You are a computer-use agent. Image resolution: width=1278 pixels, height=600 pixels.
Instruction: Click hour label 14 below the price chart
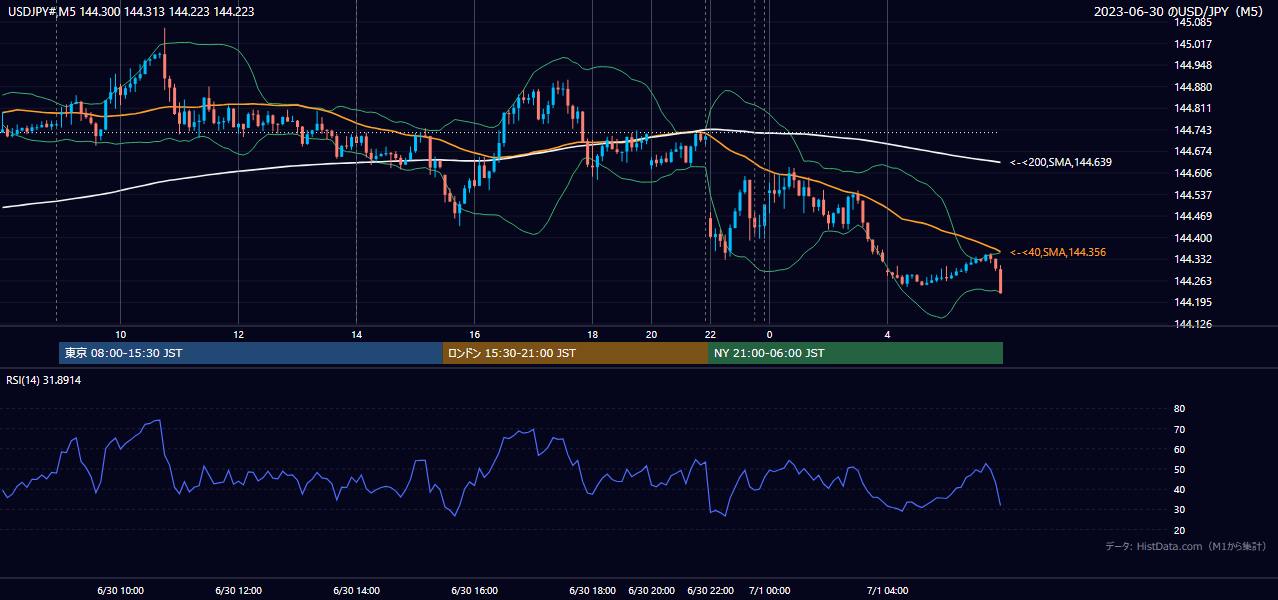356,334
